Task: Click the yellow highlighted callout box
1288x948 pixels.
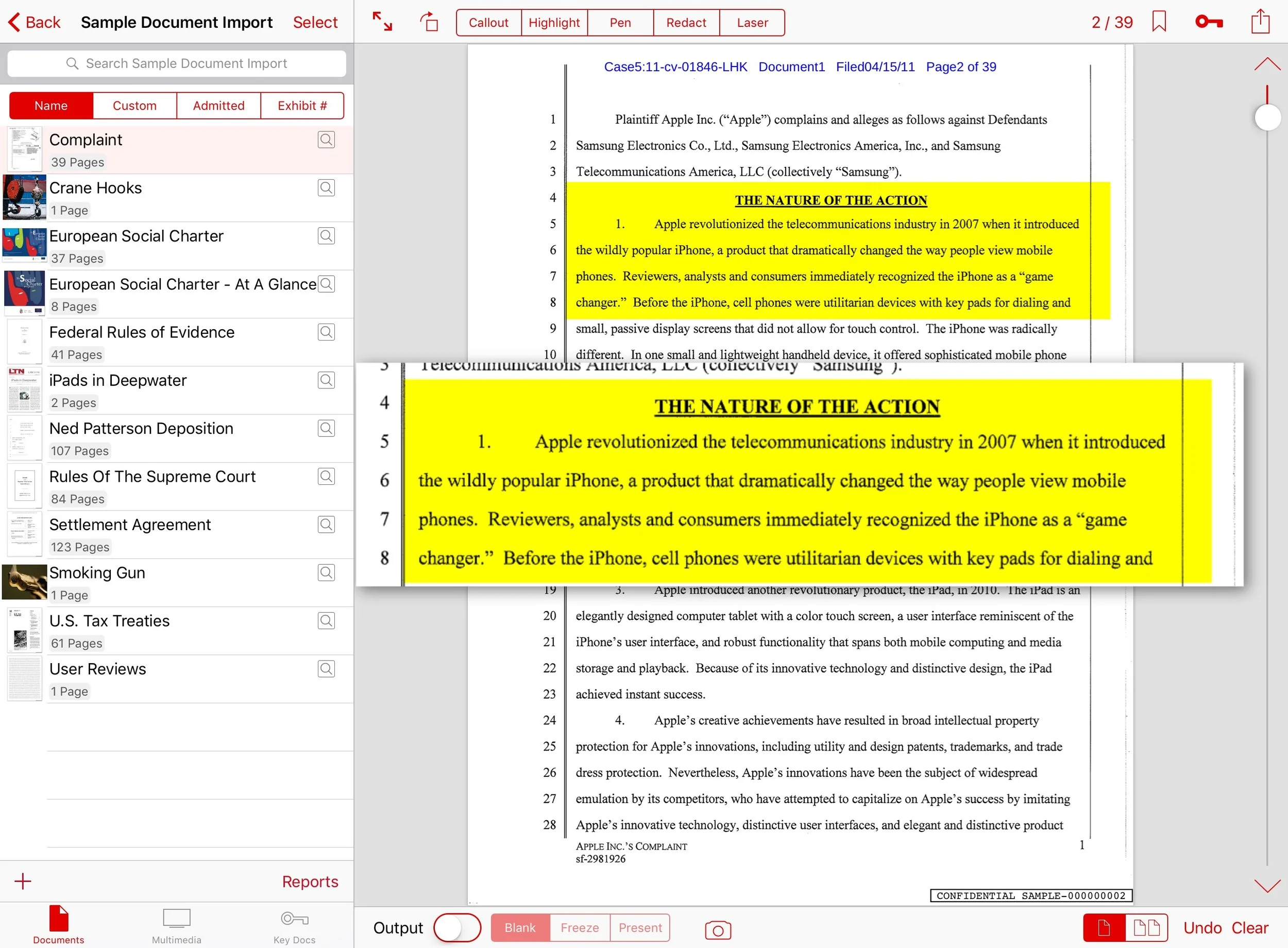Action: tap(799, 475)
